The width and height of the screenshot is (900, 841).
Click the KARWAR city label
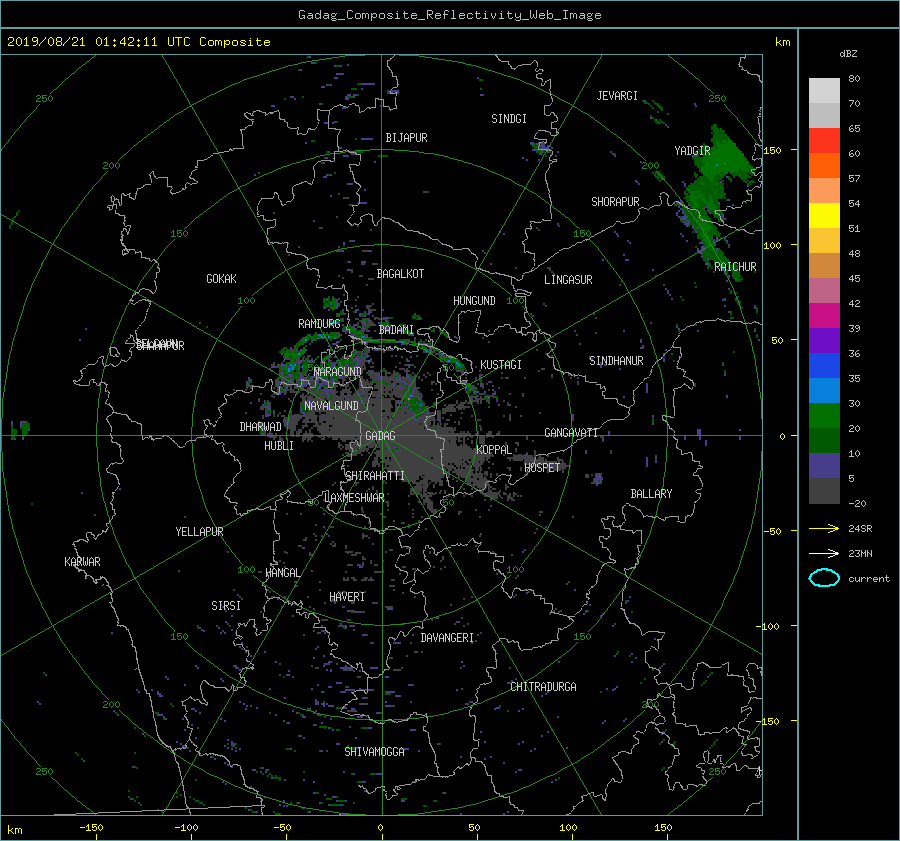pos(82,561)
